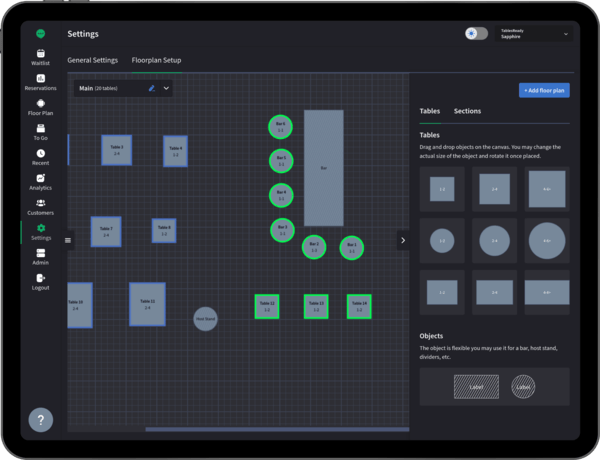The height and width of the screenshot is (460, 600).
Task: Expand the Main floor plan dropdown arrow
Action: [x=166, y=88]
